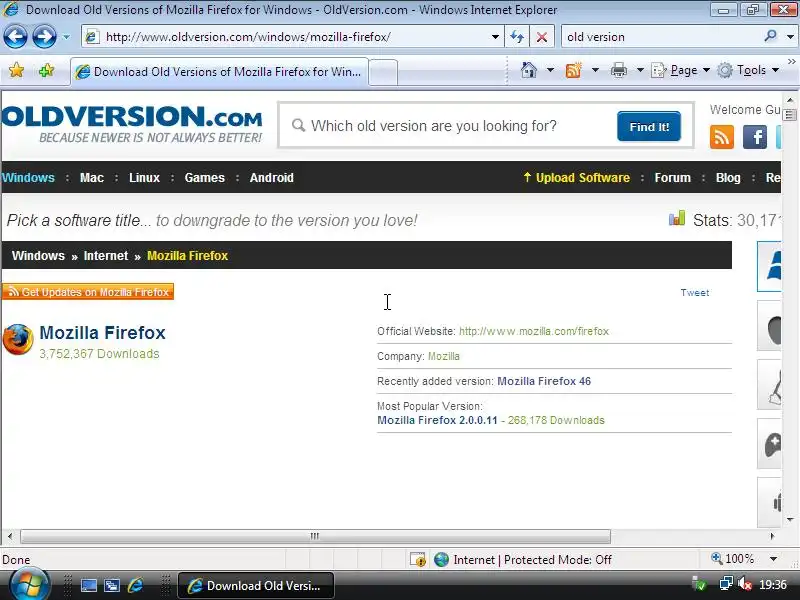Click the red Stop loading icon

542,37
